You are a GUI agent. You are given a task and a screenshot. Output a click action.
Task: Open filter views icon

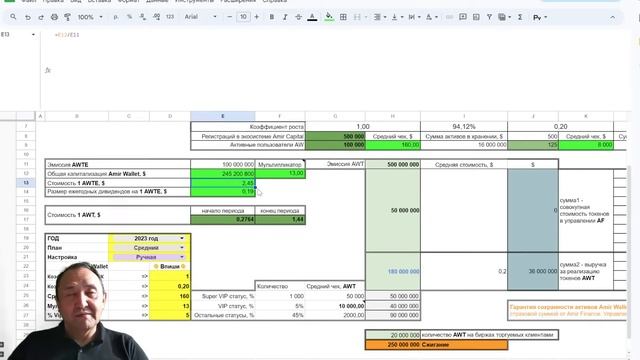502,17
